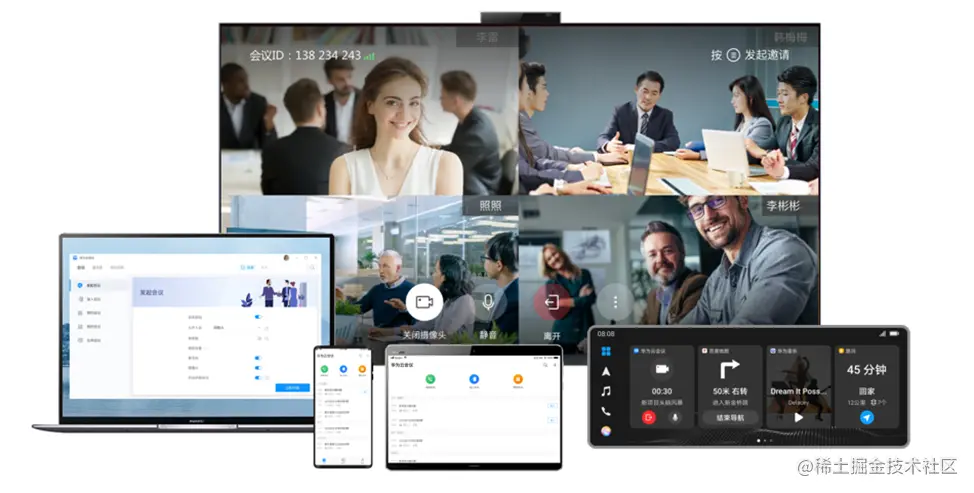
Task: Open user avatar in laptop app title bar
Action: (286, 258)
